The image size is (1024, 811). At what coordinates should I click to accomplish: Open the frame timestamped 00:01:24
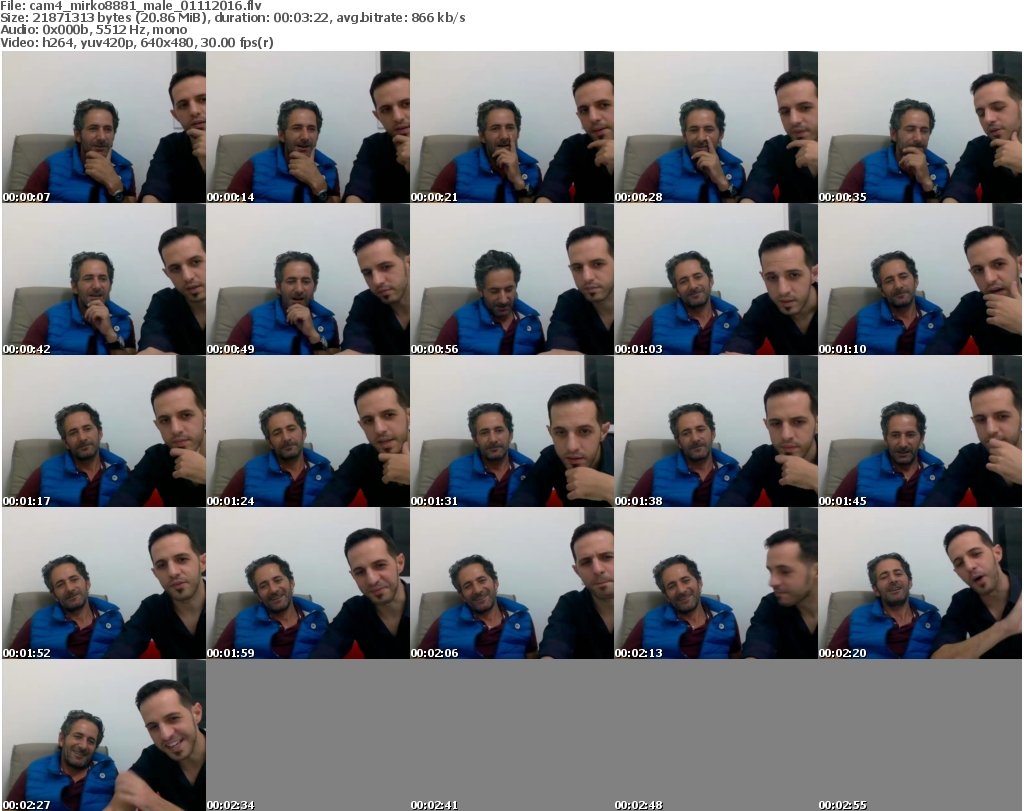tap(308, 431)
